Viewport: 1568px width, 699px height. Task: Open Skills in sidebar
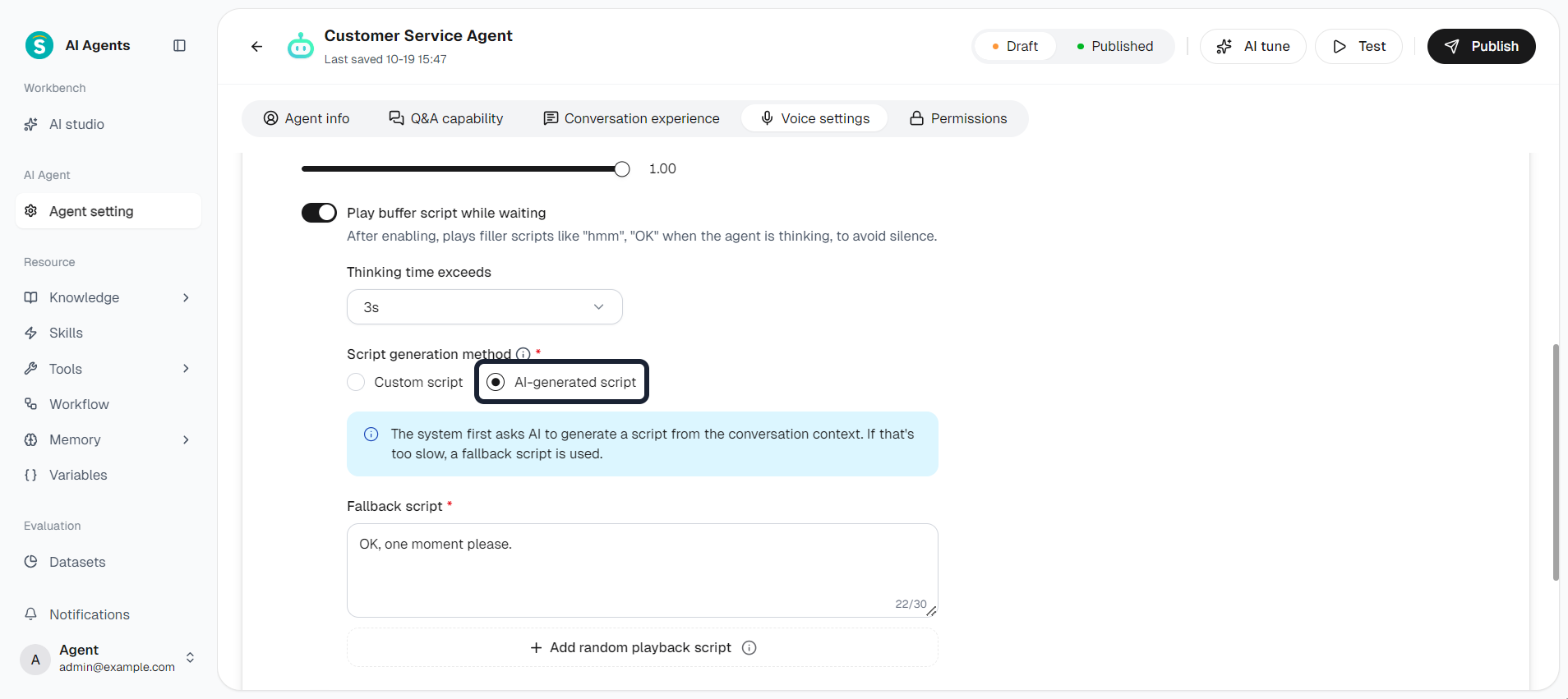[x=108, y=333]
